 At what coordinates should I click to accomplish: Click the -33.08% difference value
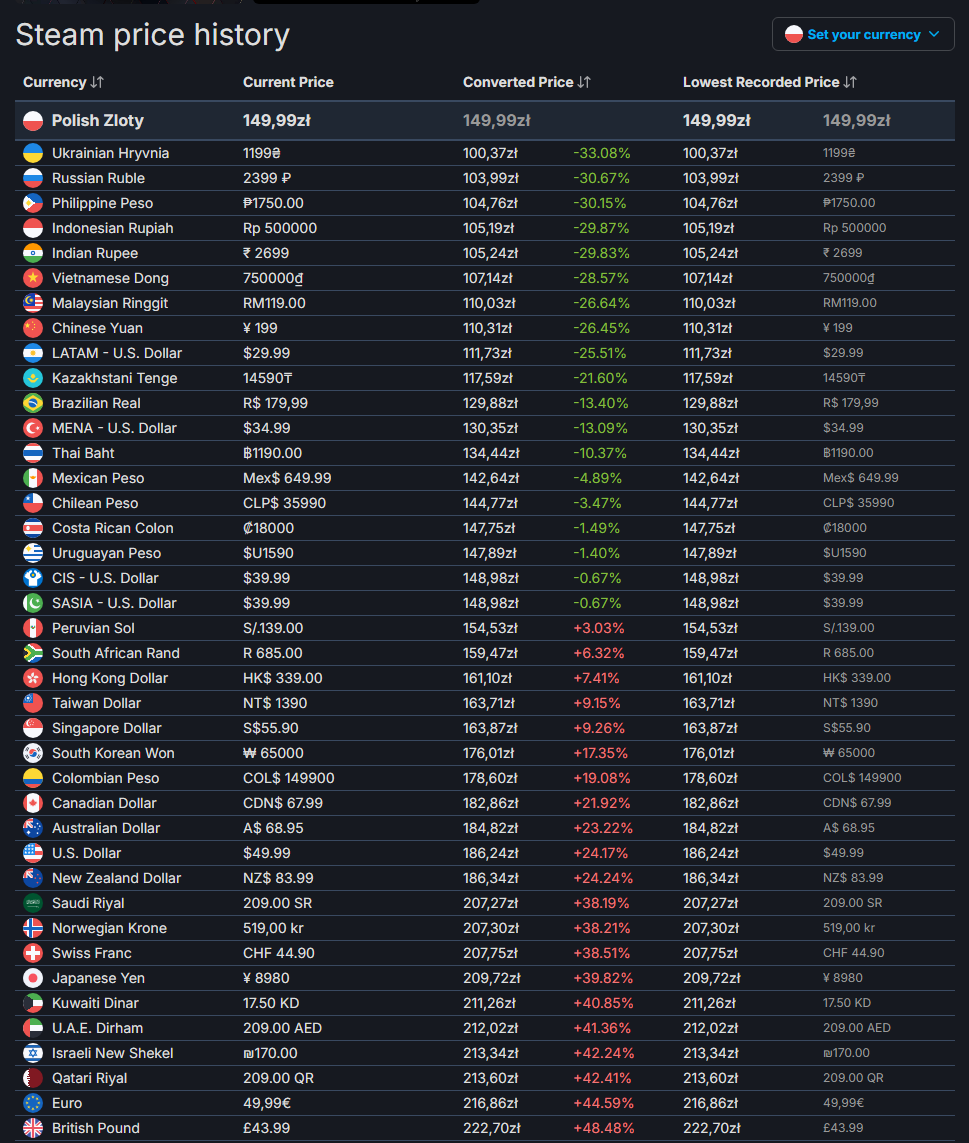click(x=602, y=153)
